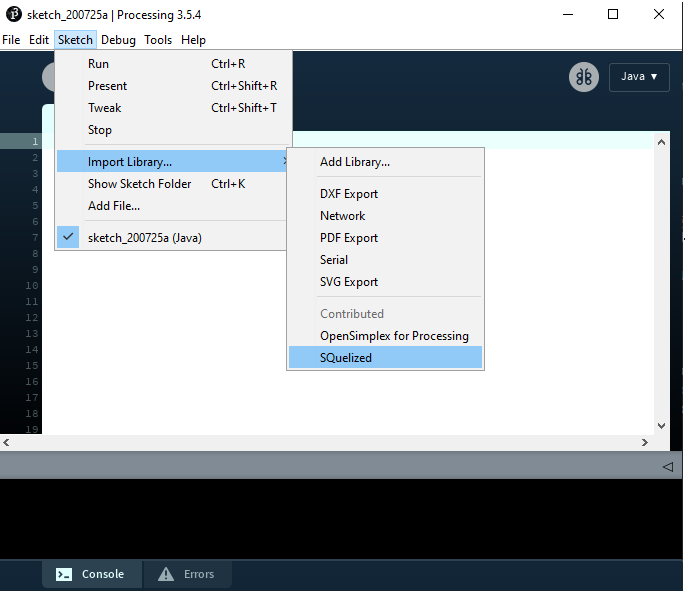Select Run from Sketch menu

point(173,64)
